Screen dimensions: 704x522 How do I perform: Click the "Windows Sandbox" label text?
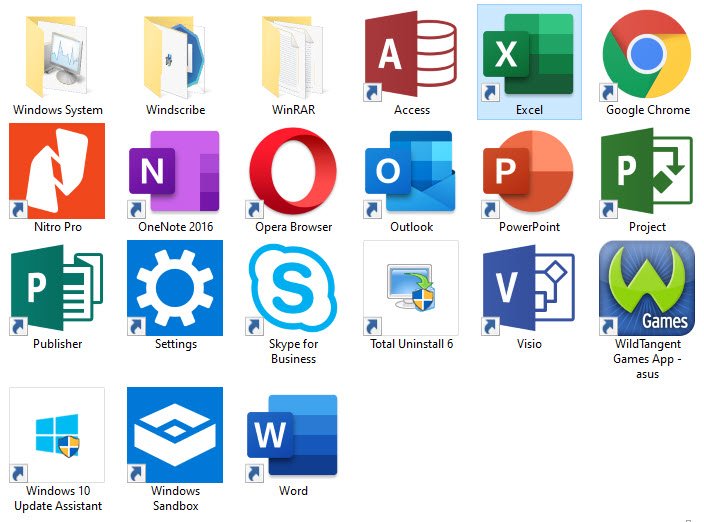point(176,498)
